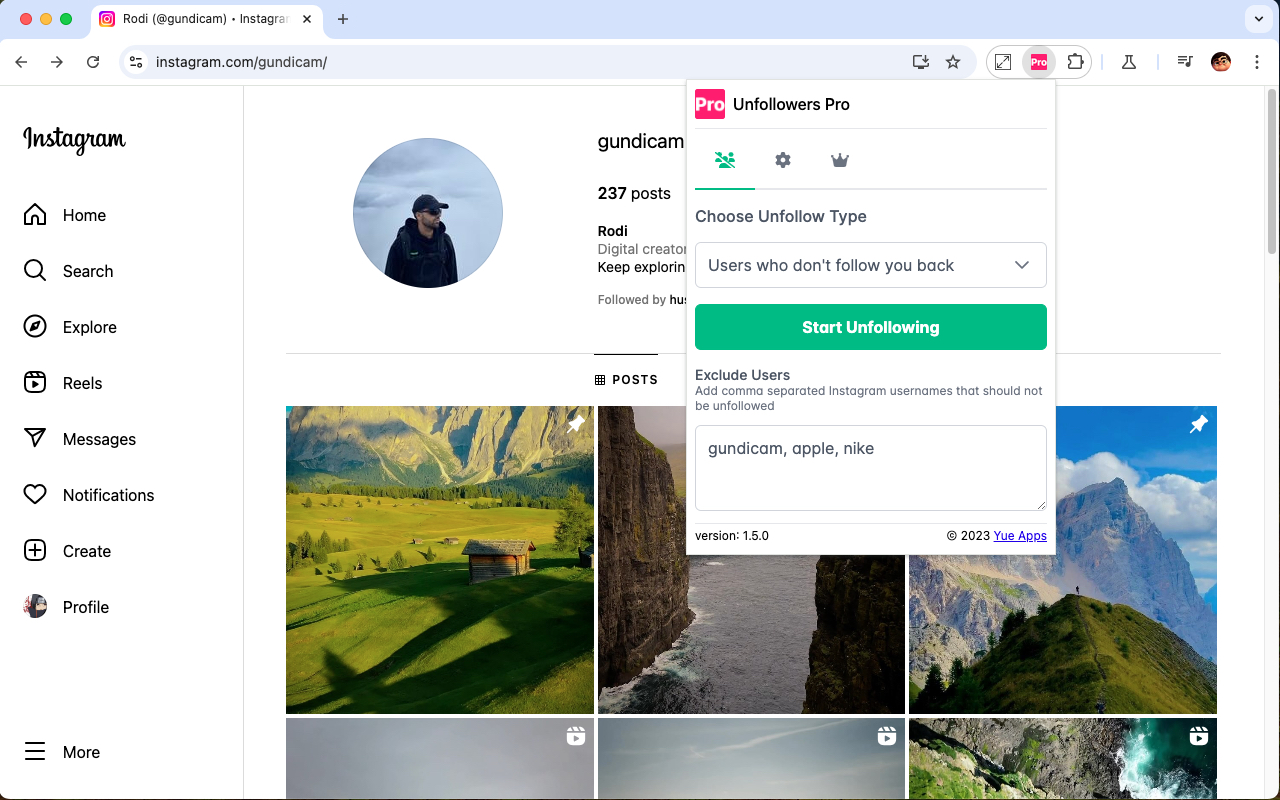
Task: Click the Exclude Users text area
Action: pyautogui.click(x=871, y=468)
